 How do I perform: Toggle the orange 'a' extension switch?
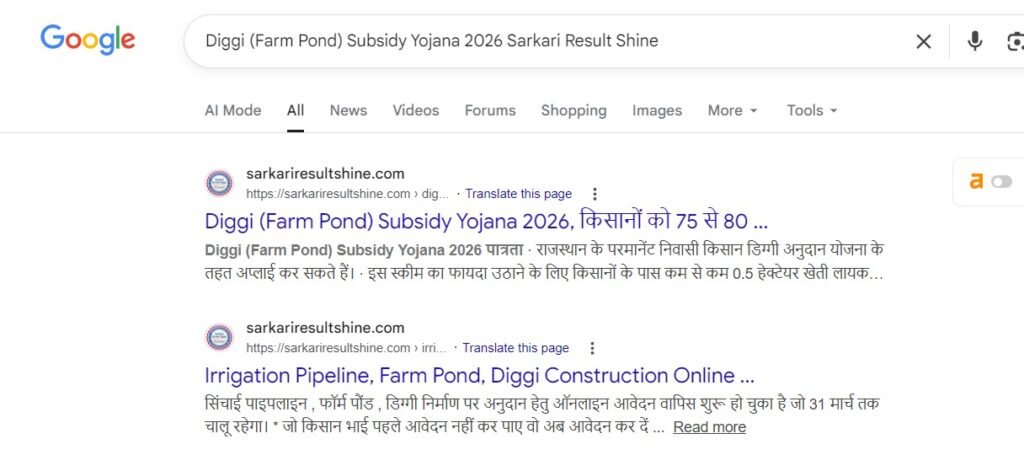[x=1000, y=181]
